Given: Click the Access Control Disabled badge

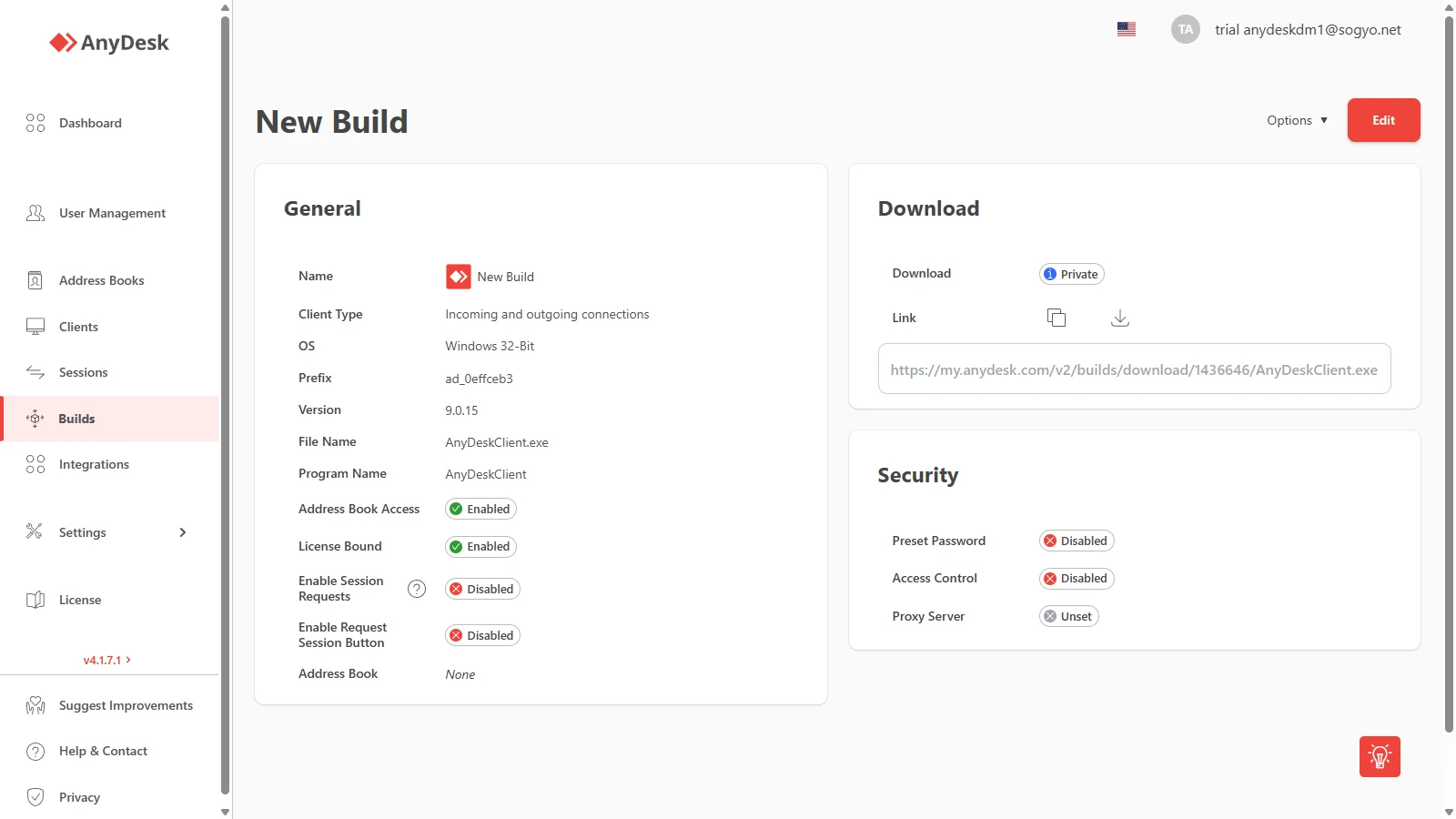Looking at the screenshot, I should [x=1077, y=578].
